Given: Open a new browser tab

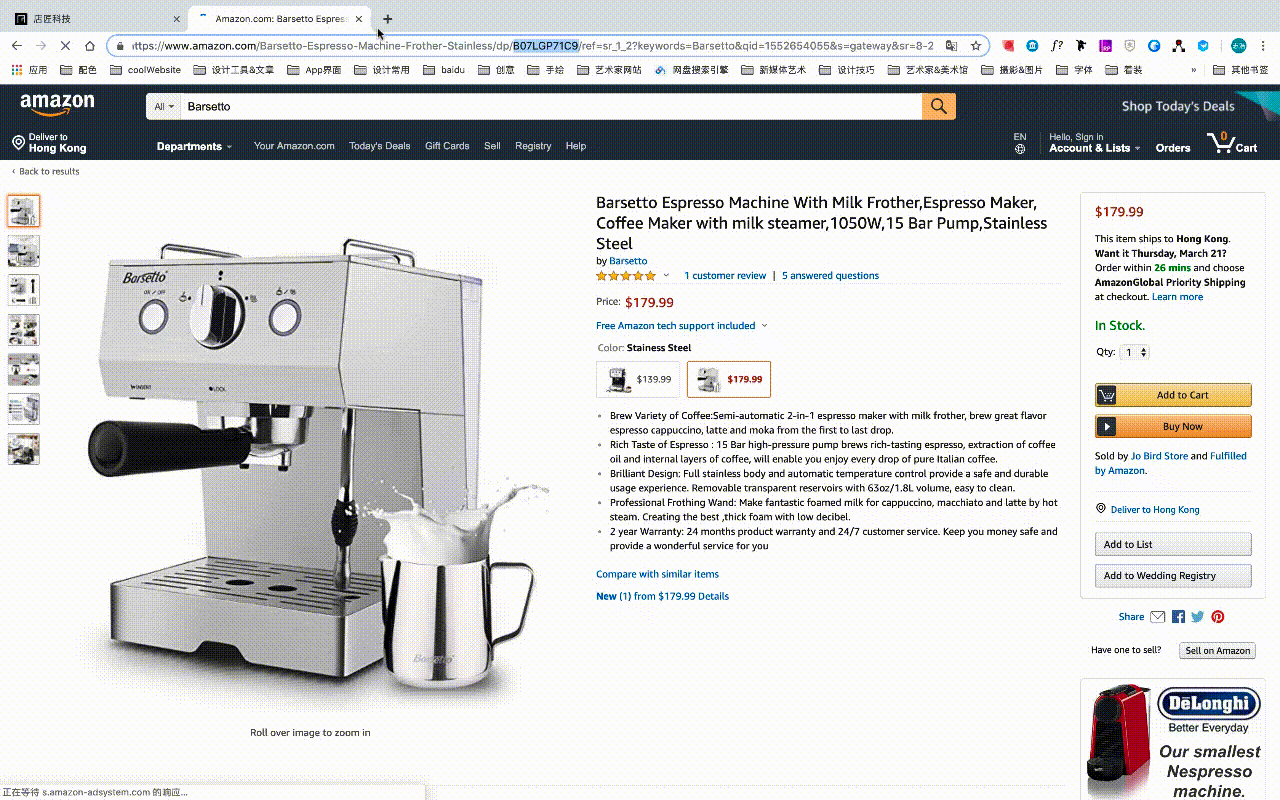Looking at the screenshot, I should 388,19.
